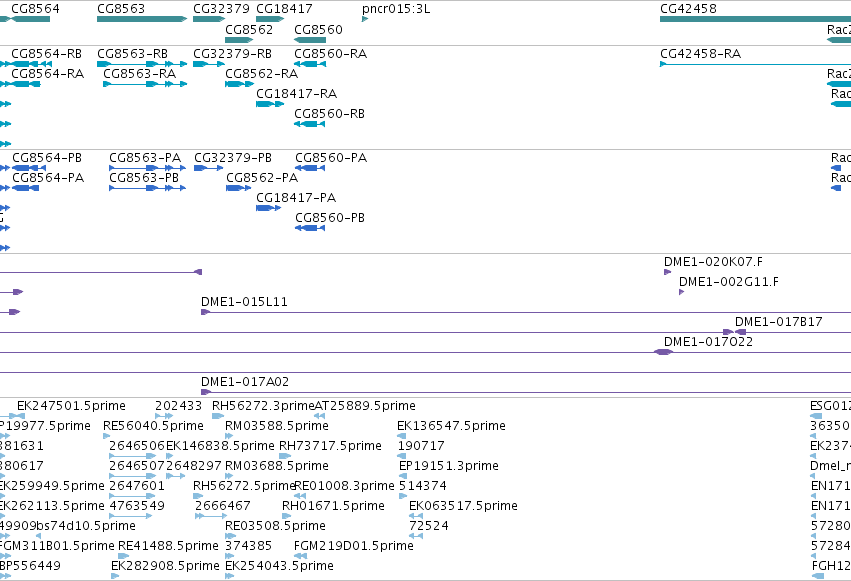Screen dimensions: 851x581
Task: Select the CG32379 gene feature
Action: (209, 19)
